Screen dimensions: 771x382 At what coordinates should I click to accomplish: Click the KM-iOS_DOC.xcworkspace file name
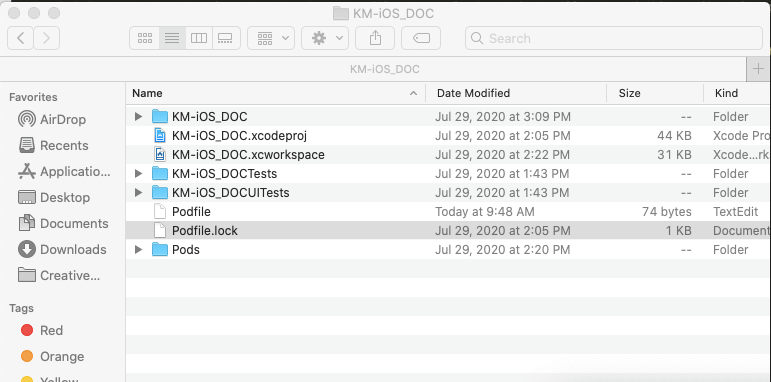tap(248, 155)
